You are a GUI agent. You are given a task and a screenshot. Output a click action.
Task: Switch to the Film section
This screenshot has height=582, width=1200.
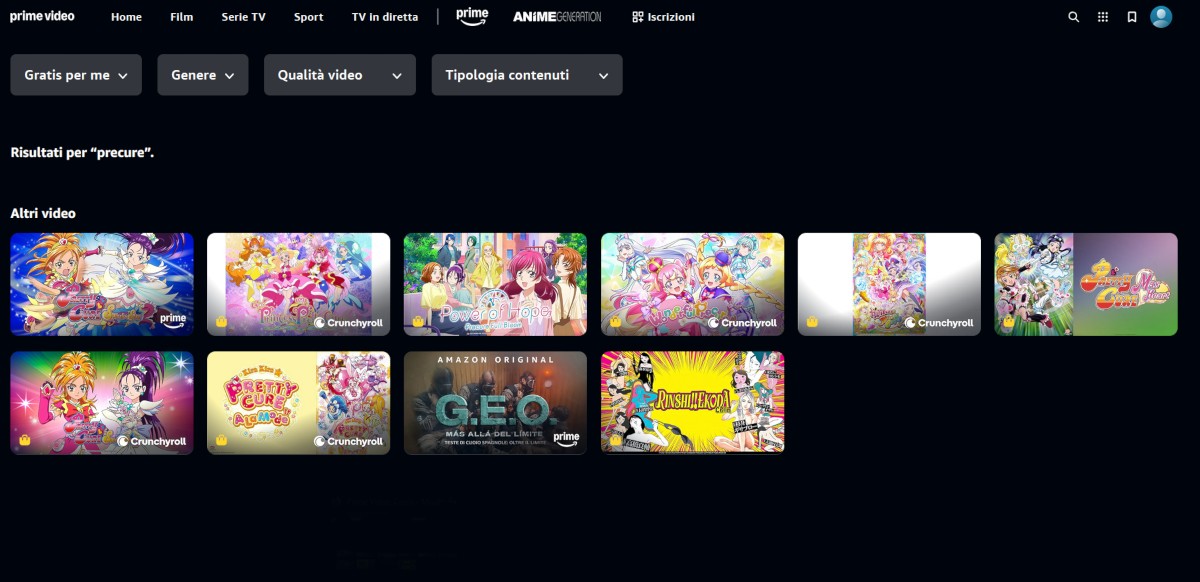click(182, 17)
